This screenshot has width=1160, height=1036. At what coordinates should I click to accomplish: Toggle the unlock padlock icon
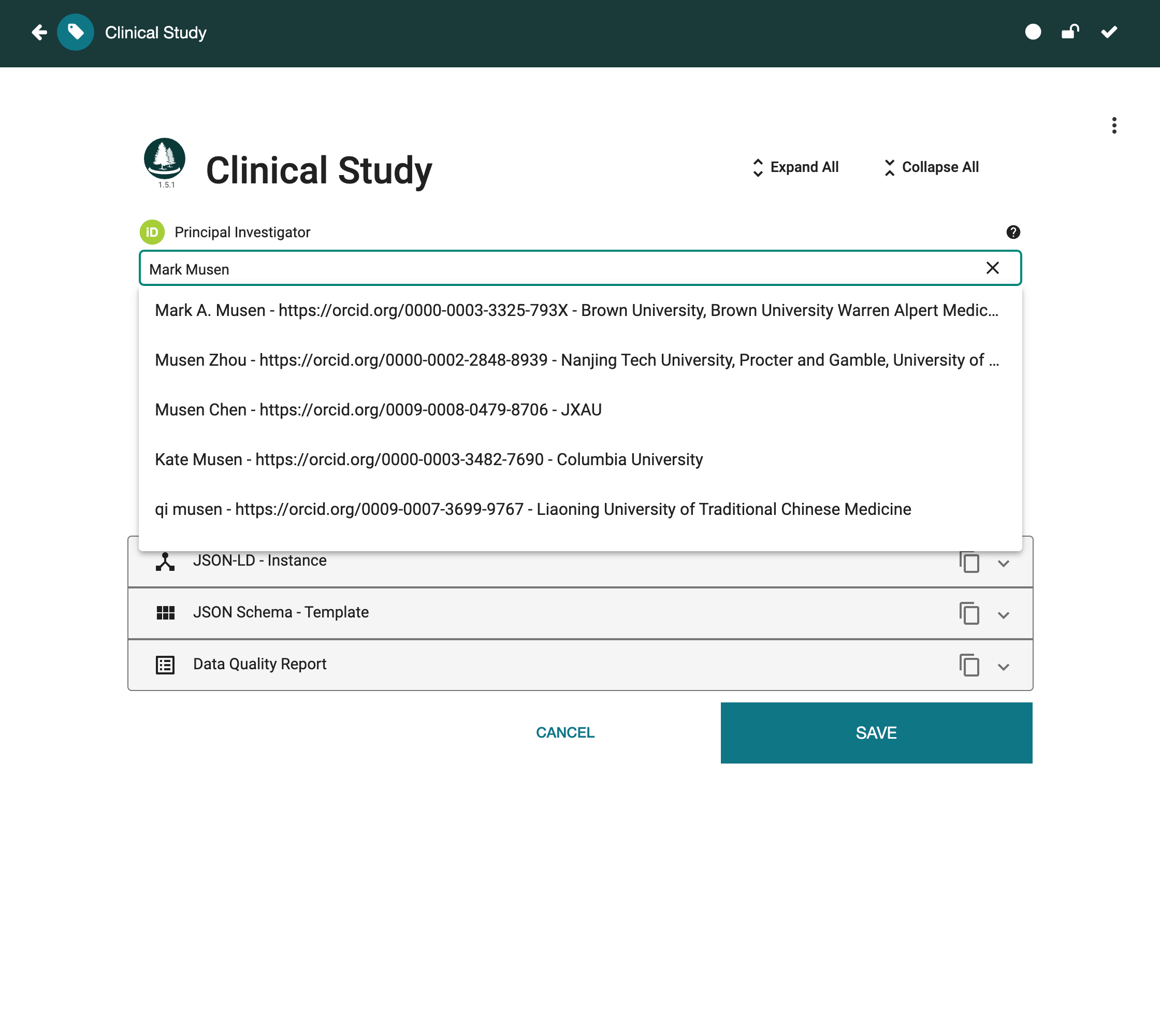click(x=1070, y=32)
